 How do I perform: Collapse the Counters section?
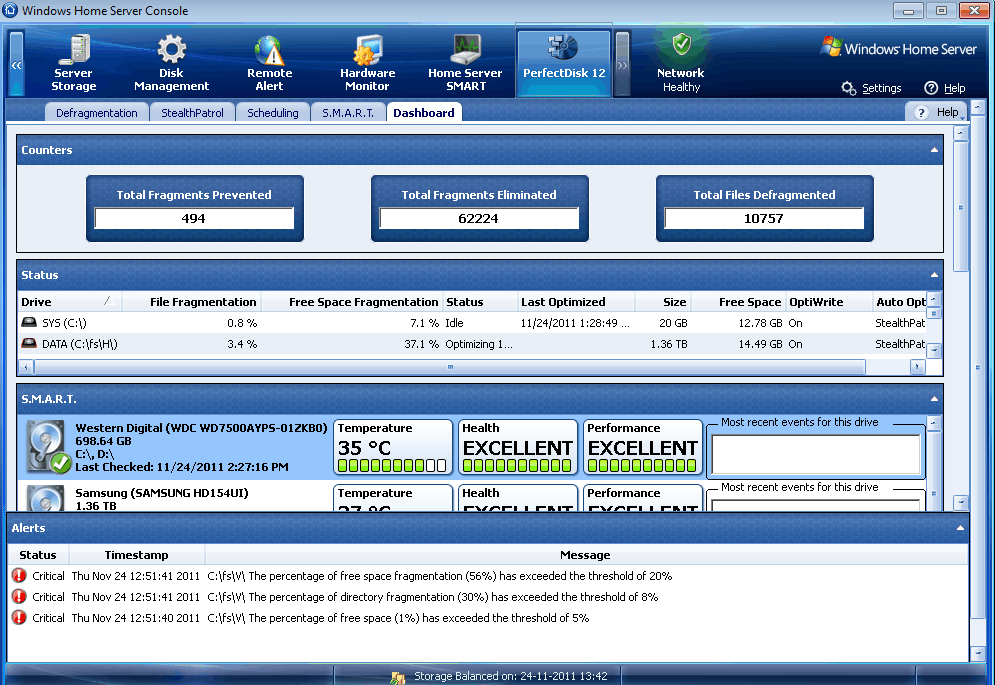pos(934,150)
